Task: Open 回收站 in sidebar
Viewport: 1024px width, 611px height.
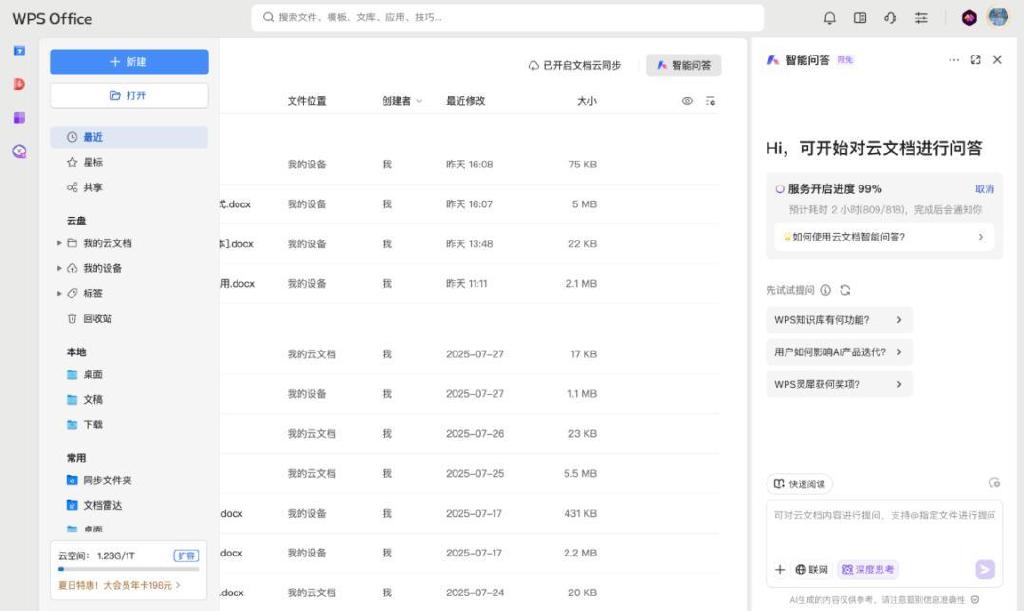Action: (x=129, y=319)
